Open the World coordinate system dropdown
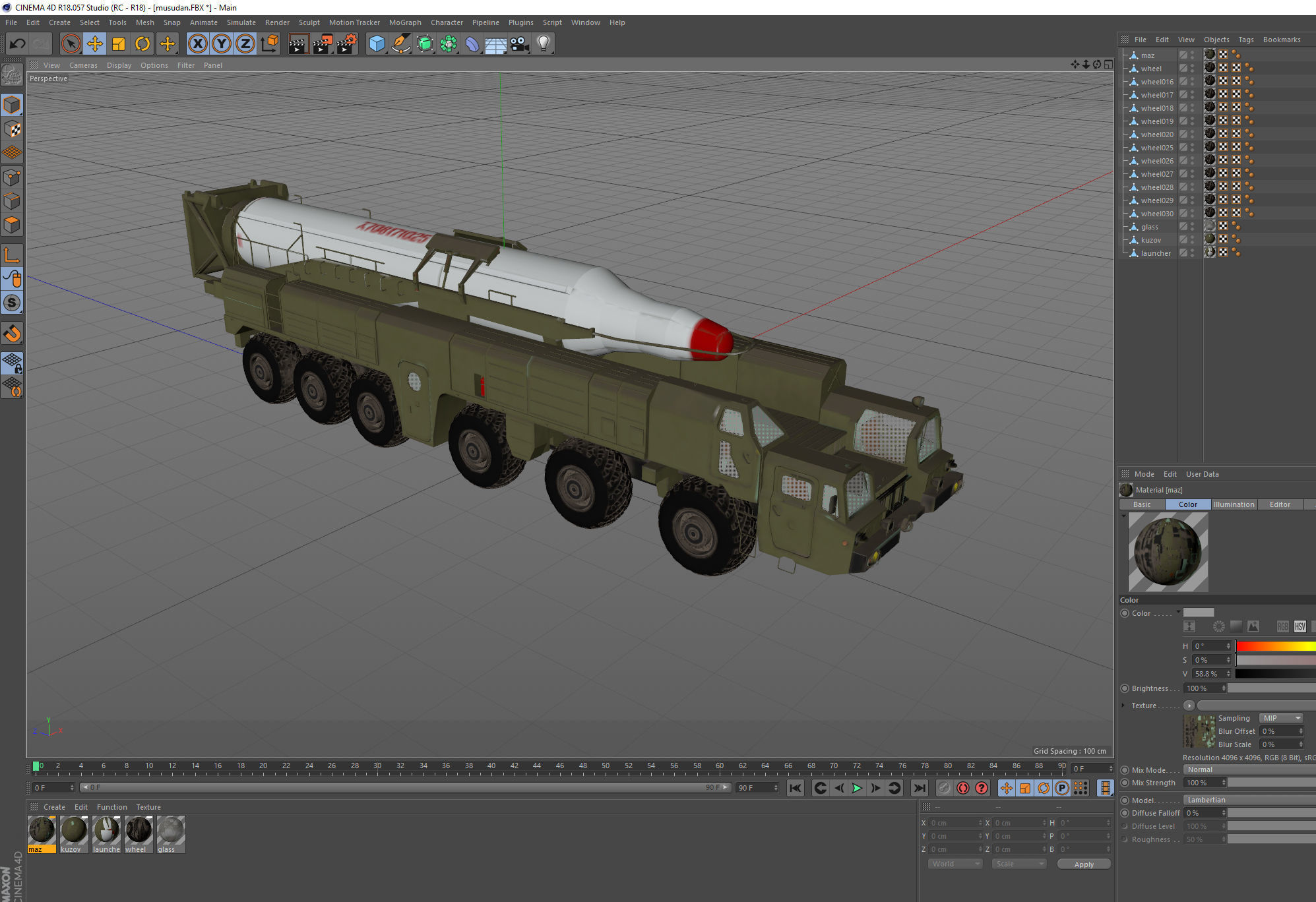 pos(955,863)
